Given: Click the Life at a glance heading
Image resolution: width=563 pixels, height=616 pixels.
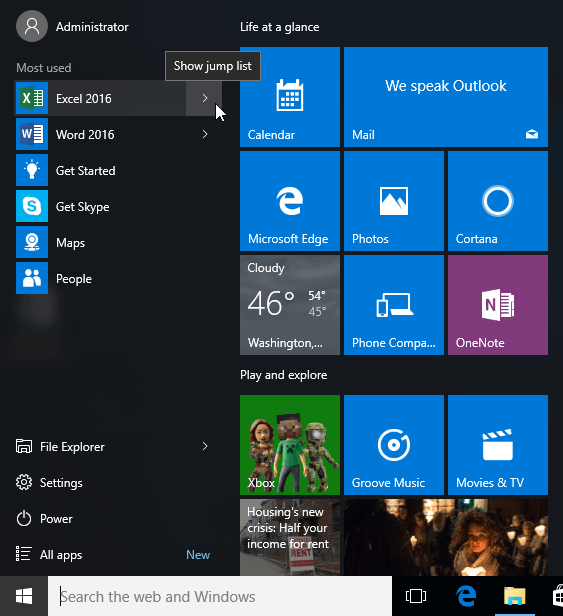Looking at the screenshot, I should 279,27.
